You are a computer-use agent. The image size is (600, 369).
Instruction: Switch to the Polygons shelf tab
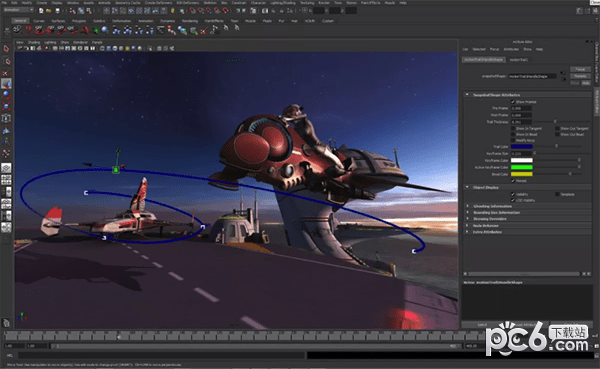(x=79, y=21)
